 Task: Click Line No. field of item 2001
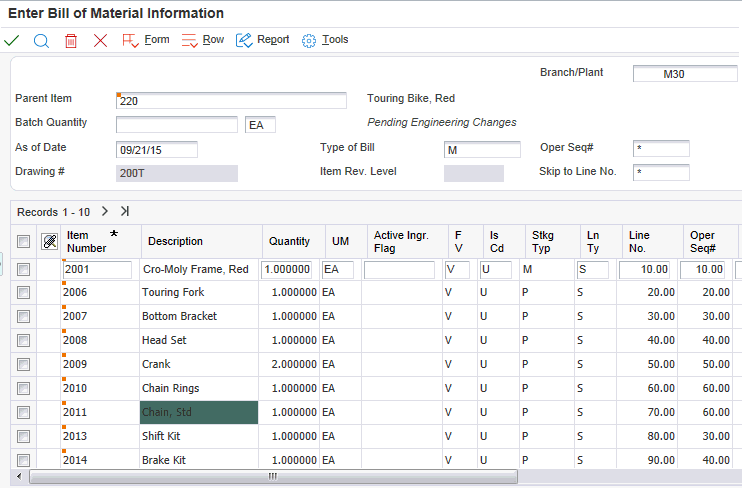pos(644,270)
